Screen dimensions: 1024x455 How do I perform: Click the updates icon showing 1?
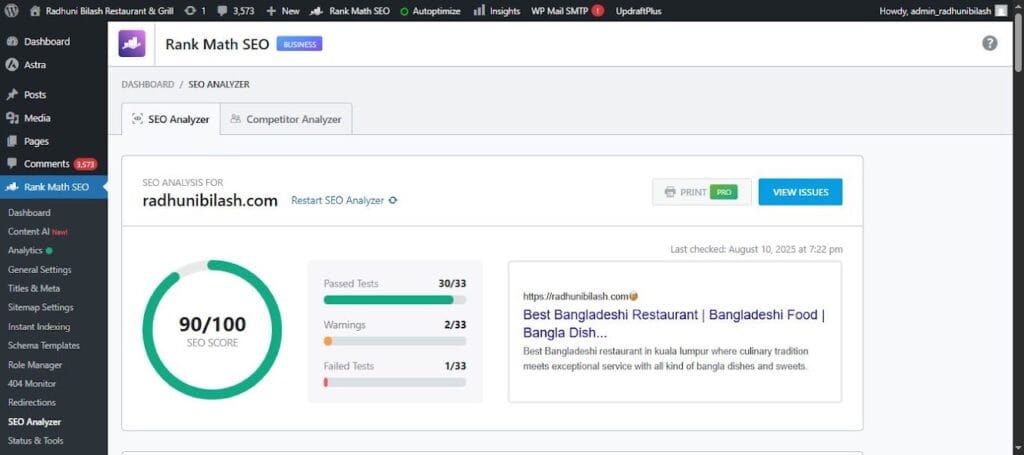pyautogui.click(x=190, y=11)
